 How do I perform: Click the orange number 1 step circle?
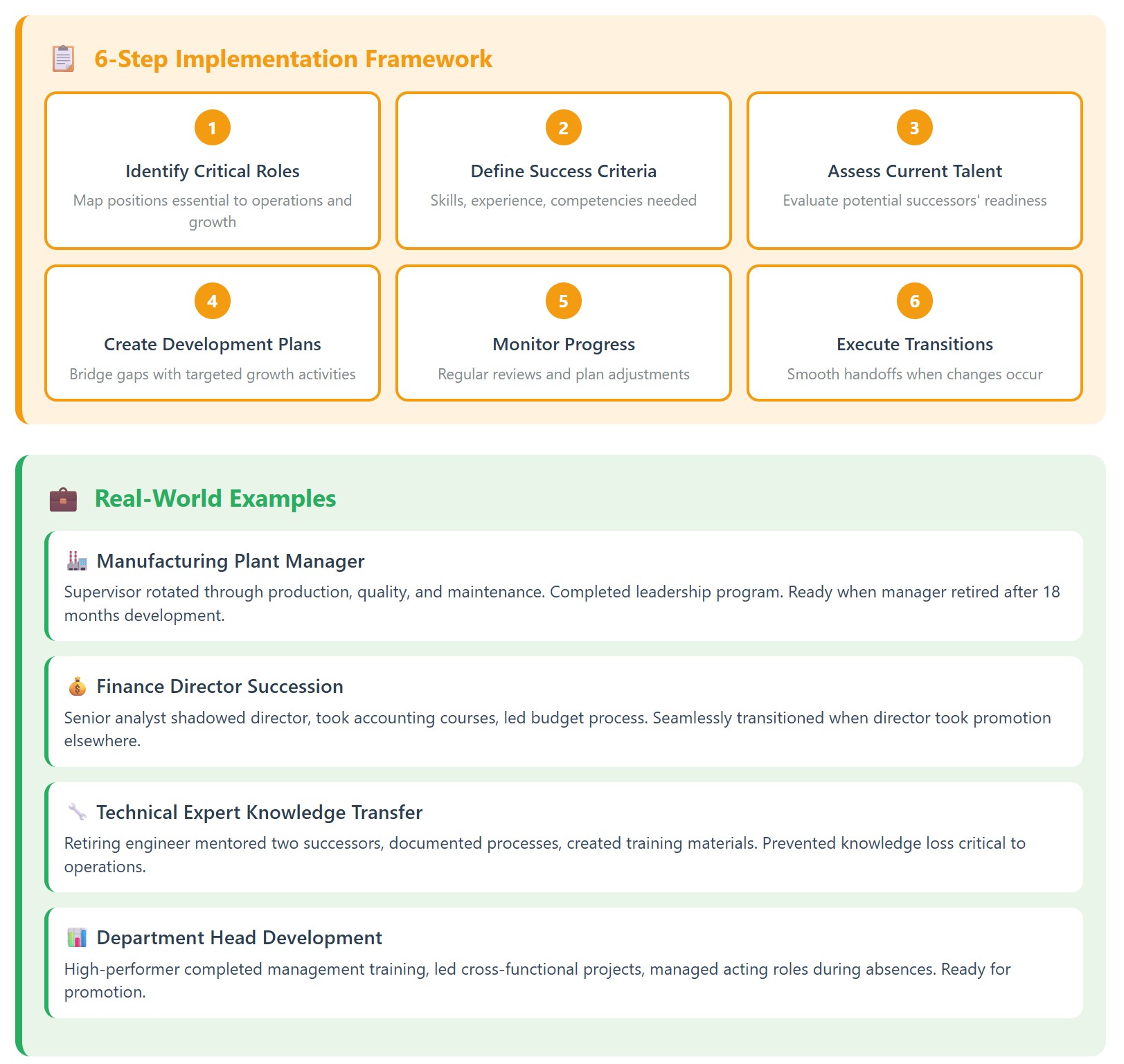[213, 128]
